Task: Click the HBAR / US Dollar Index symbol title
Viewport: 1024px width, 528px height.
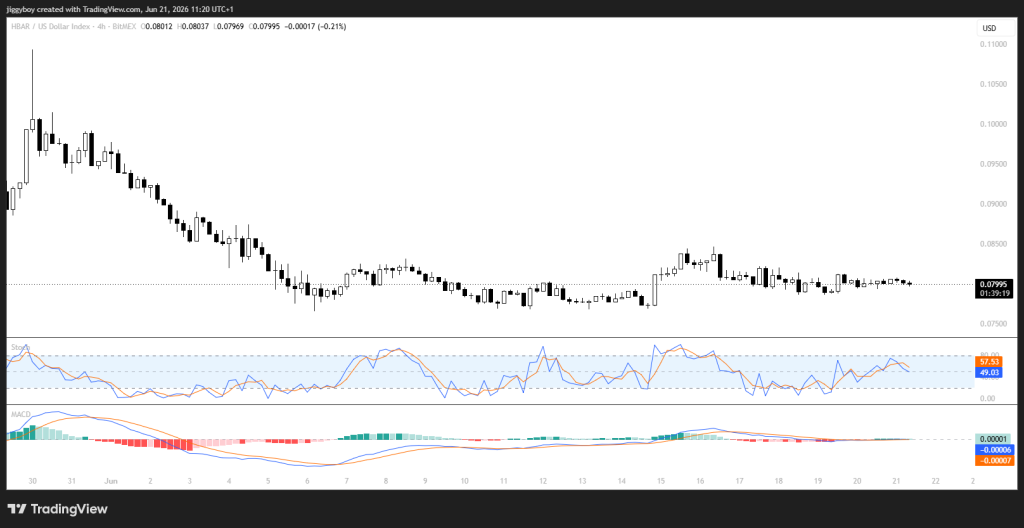Action: point(49,26)
